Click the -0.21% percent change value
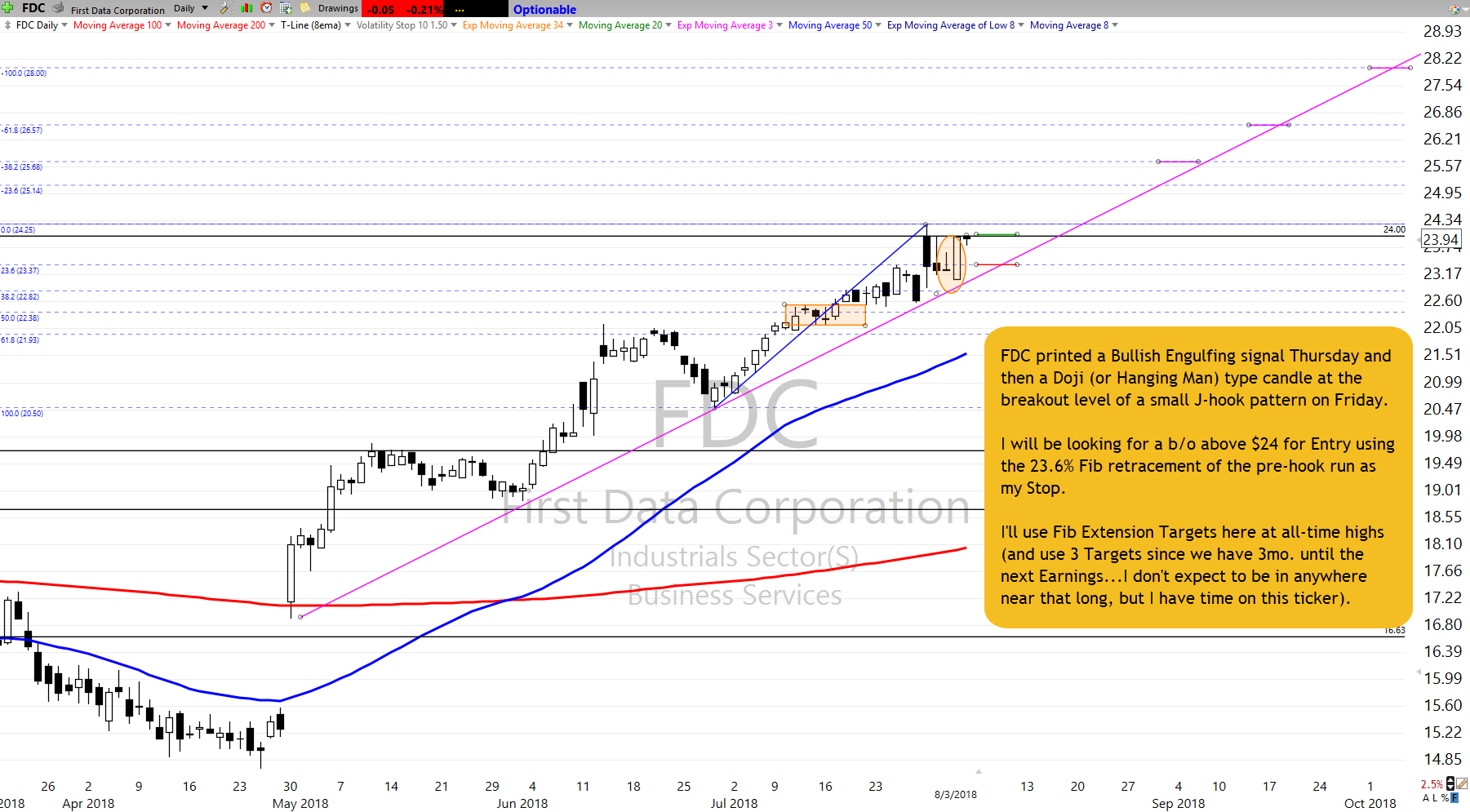Screen dimensions: 1470x812 click(424, 10)
